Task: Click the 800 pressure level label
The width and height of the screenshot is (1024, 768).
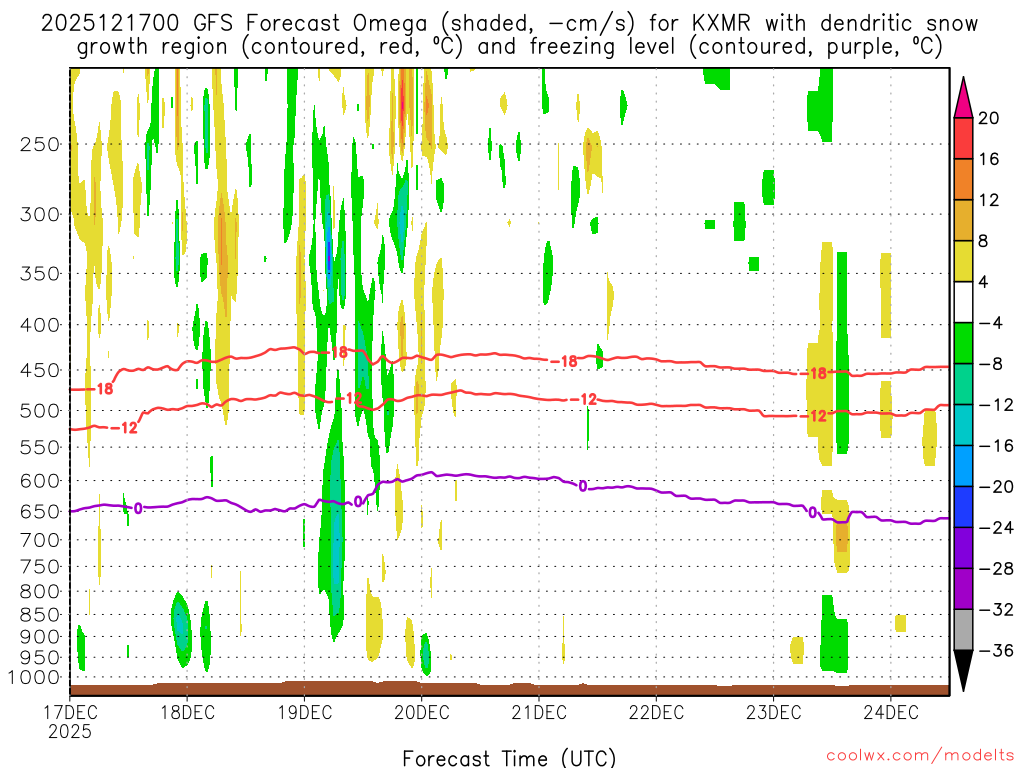Action: point(40,591)
